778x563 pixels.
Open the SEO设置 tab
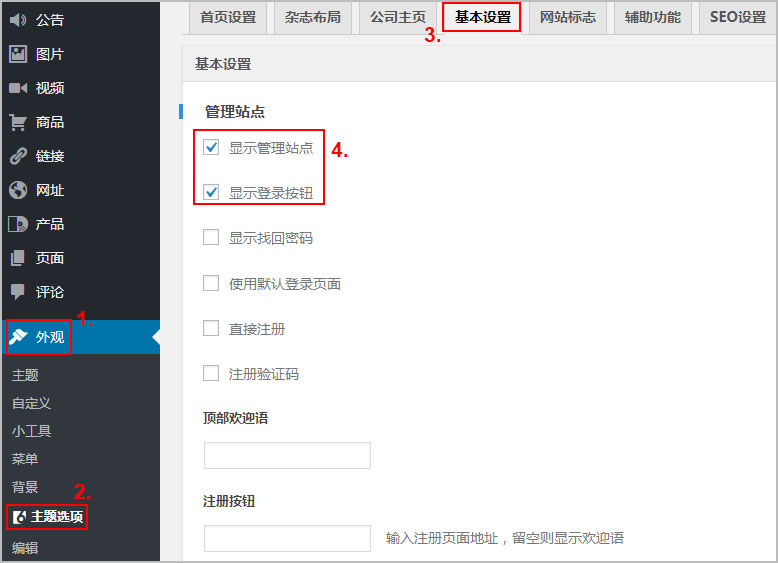(x=738, y=17)
